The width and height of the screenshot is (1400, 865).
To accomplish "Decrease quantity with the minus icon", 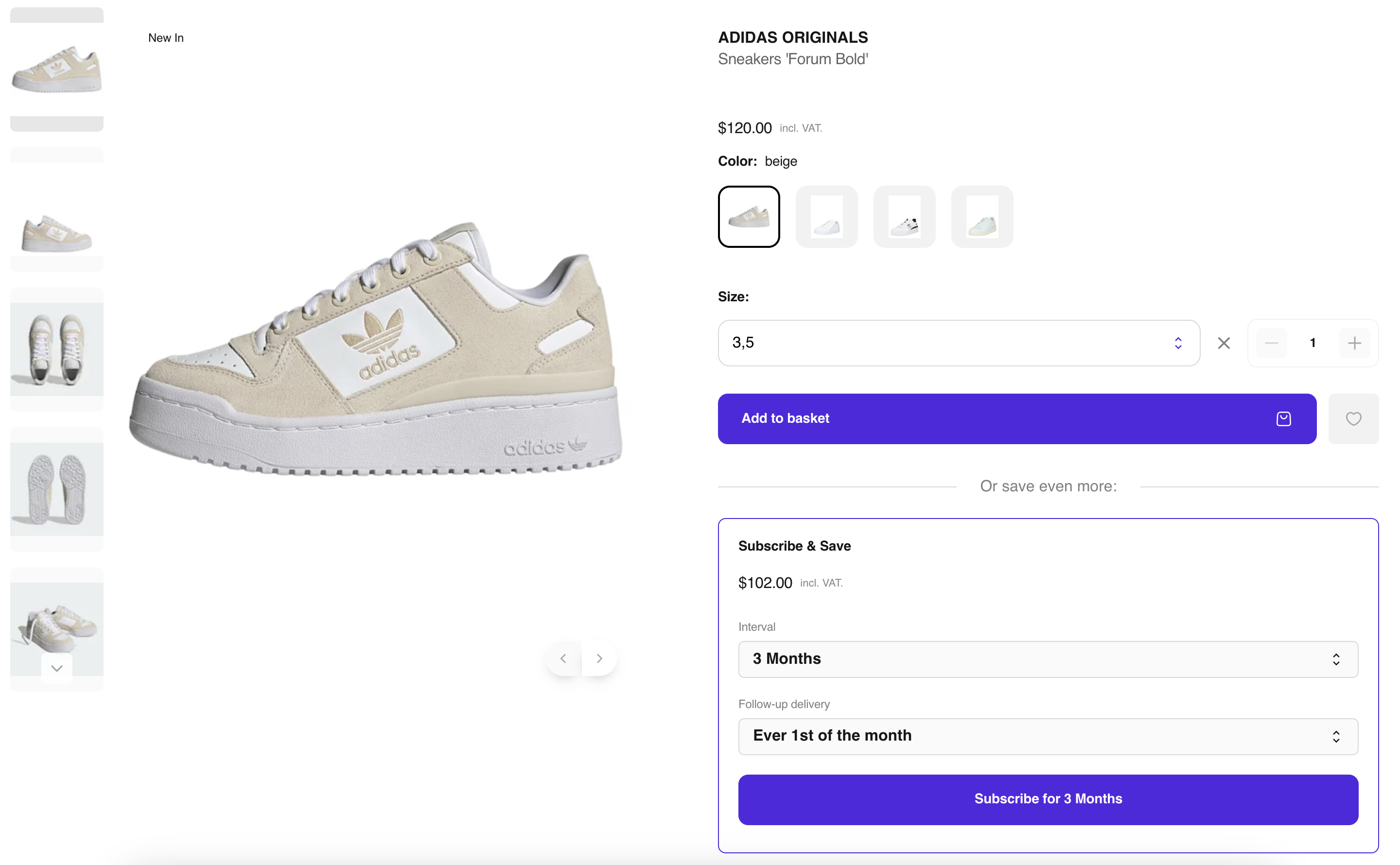I will click(1271, 343).
